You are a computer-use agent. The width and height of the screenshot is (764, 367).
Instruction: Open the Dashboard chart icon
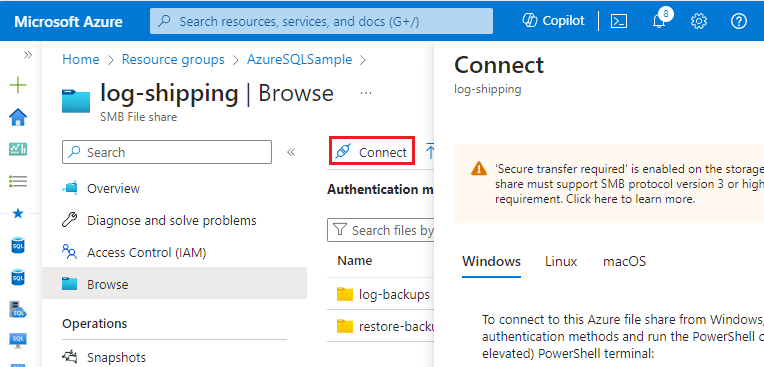tap(18, 149)
